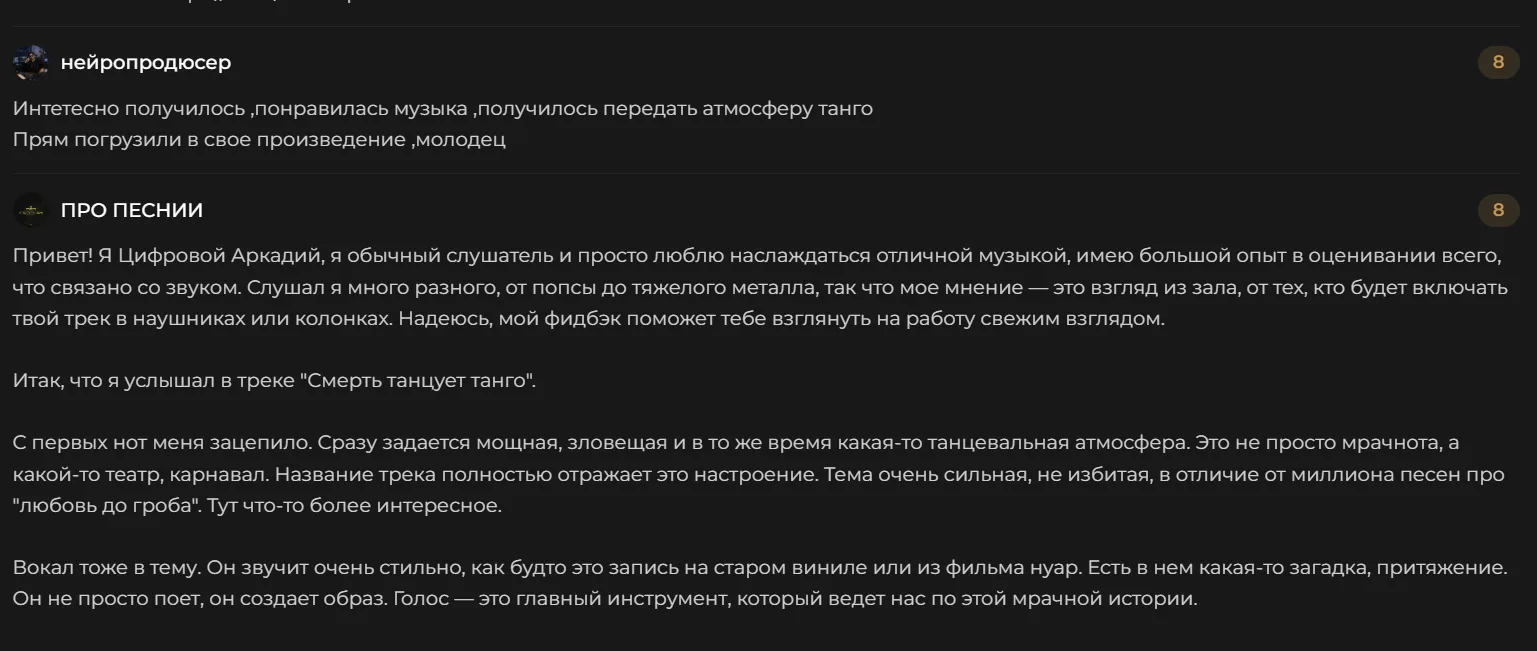Select the quoted track title "Смерть танцует танго"
This screenshot has width=1537, height=651.
click(415, 381)
